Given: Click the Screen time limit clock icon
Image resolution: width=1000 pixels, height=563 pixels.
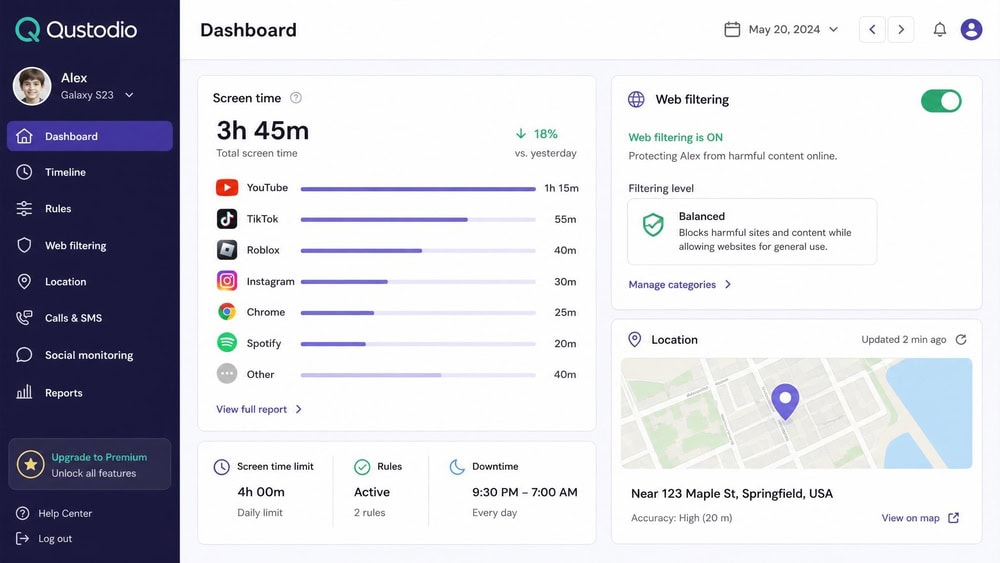Looking at the screenshot, I should click(221, 467).
